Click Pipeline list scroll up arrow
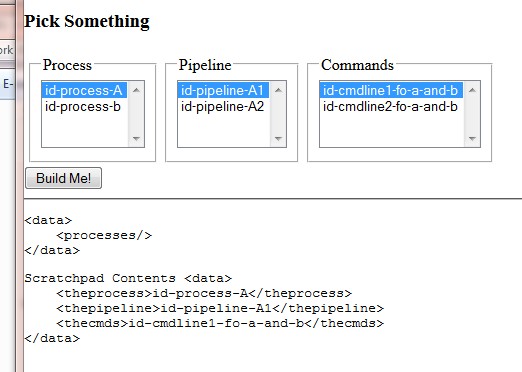The image size is (522, 372). tap(278, 90)
